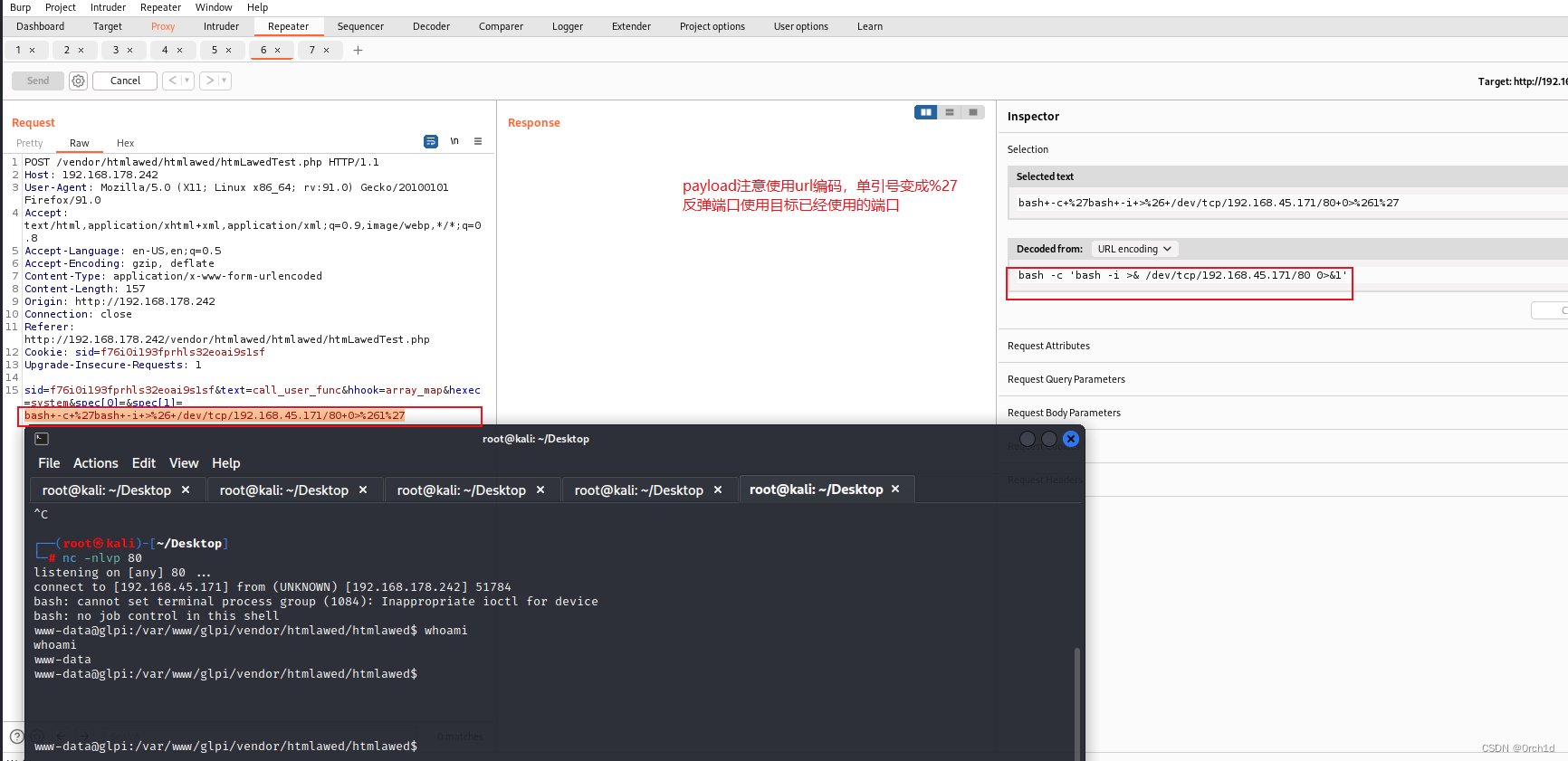This screenshot has height=761, width=1568.
Task: Open the Burp menu
Action: coord(20,7)
